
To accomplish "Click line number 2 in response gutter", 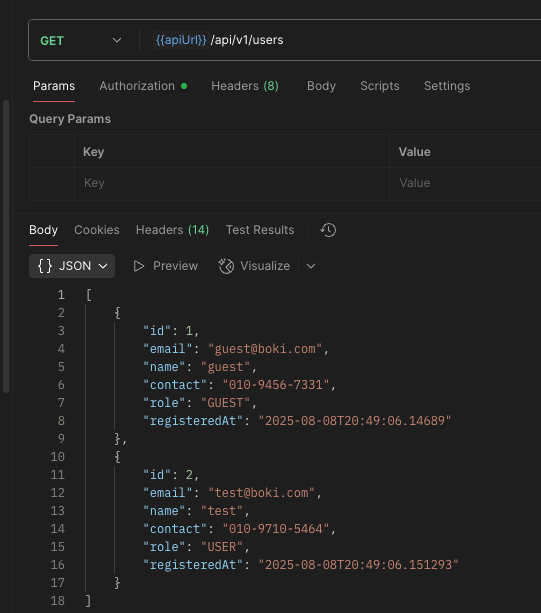I will coord(61,313).
